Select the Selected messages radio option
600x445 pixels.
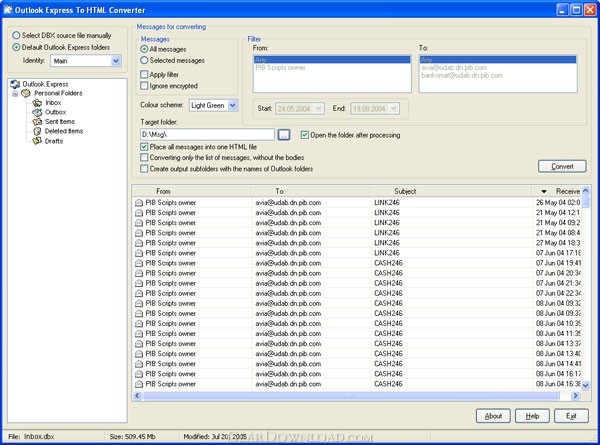click(x=145, y=60)
